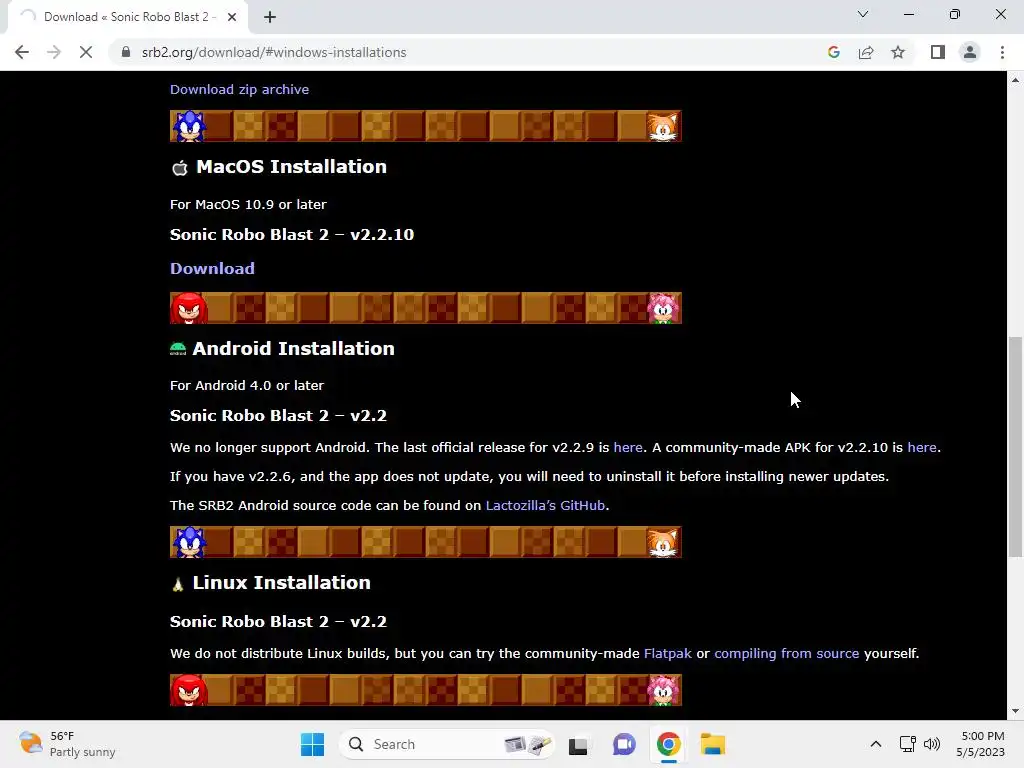Click the forward navigation arrow
This screenshot has height=768, width=1024.
click(x=54, y=52)
